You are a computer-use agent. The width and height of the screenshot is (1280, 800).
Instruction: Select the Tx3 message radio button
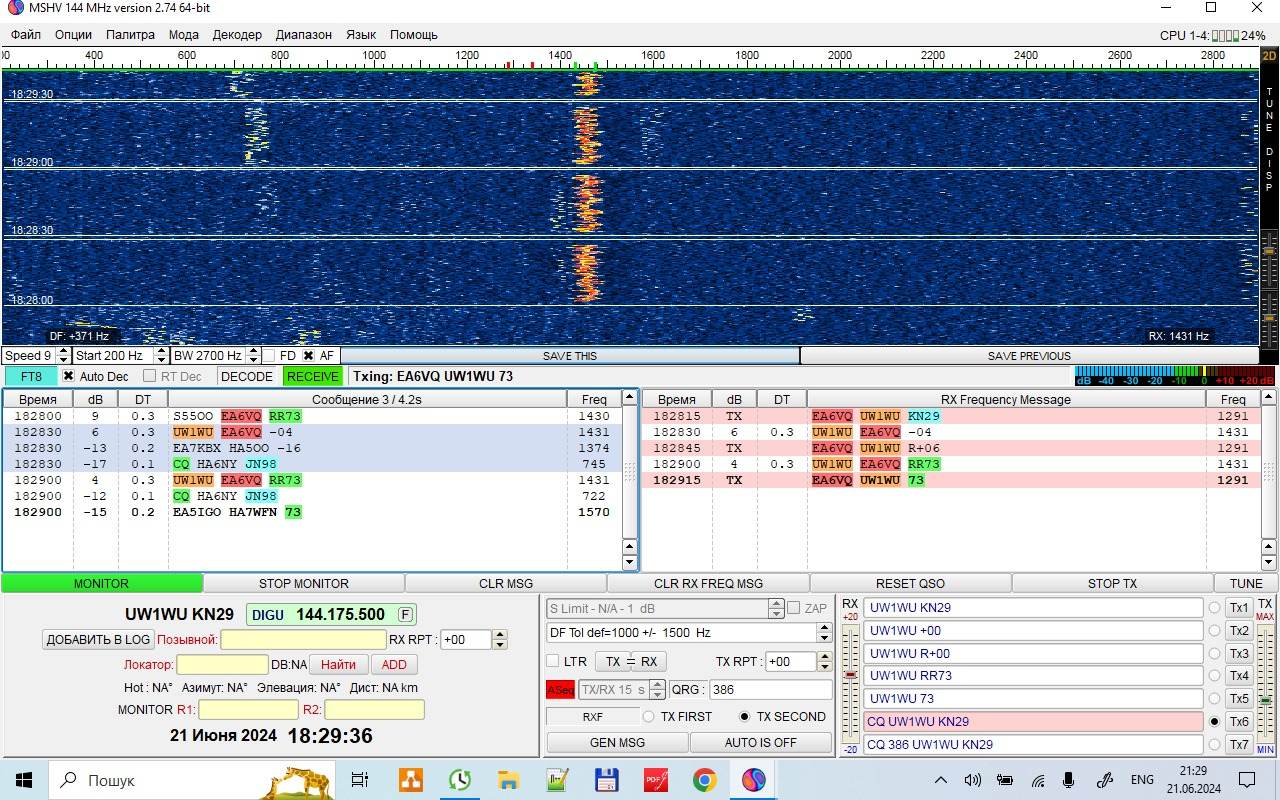click(1215, 654)
